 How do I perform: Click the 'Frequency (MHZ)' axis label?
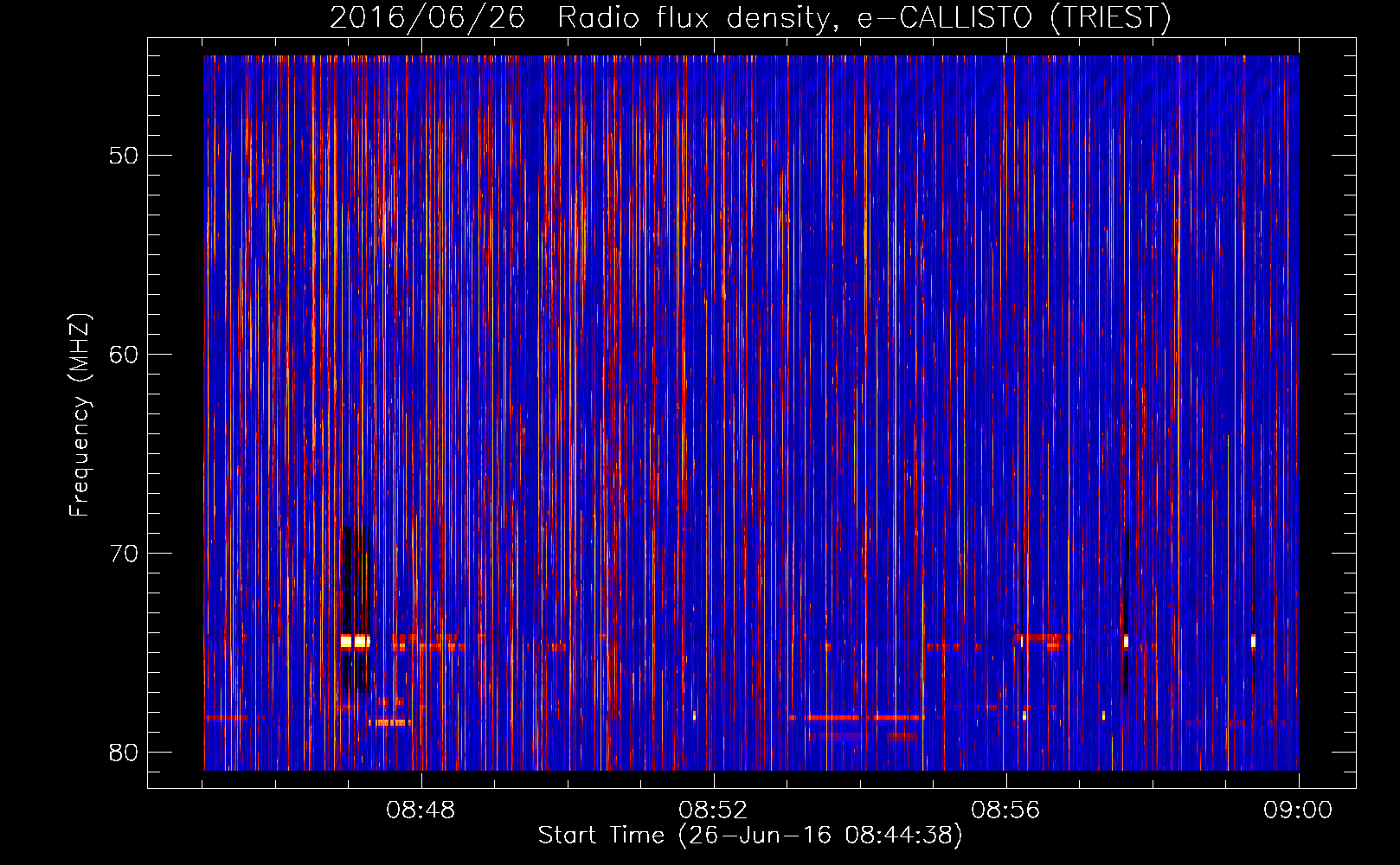tap(80, 415)
